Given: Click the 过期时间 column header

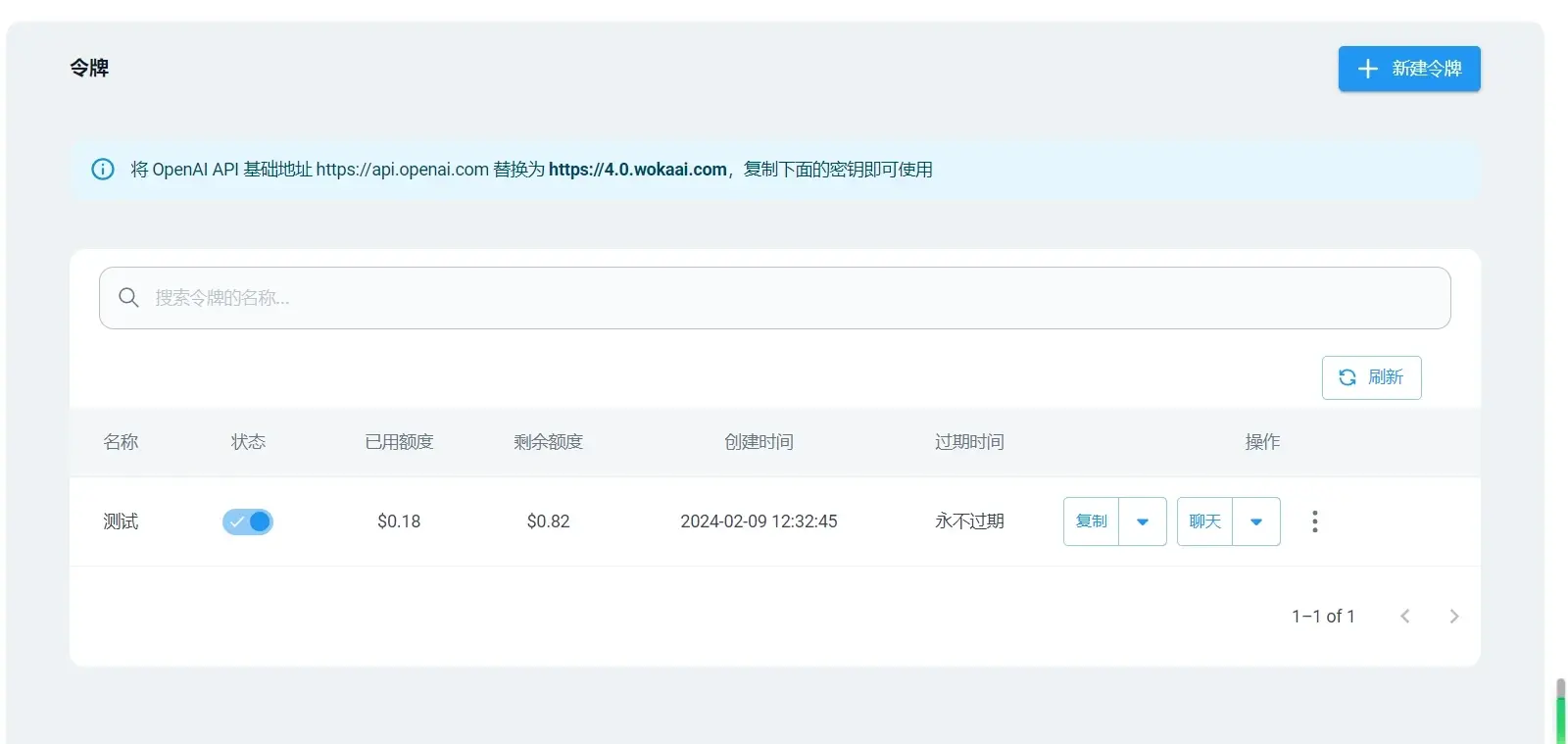Looking at the screenshot, I should 969,442.
